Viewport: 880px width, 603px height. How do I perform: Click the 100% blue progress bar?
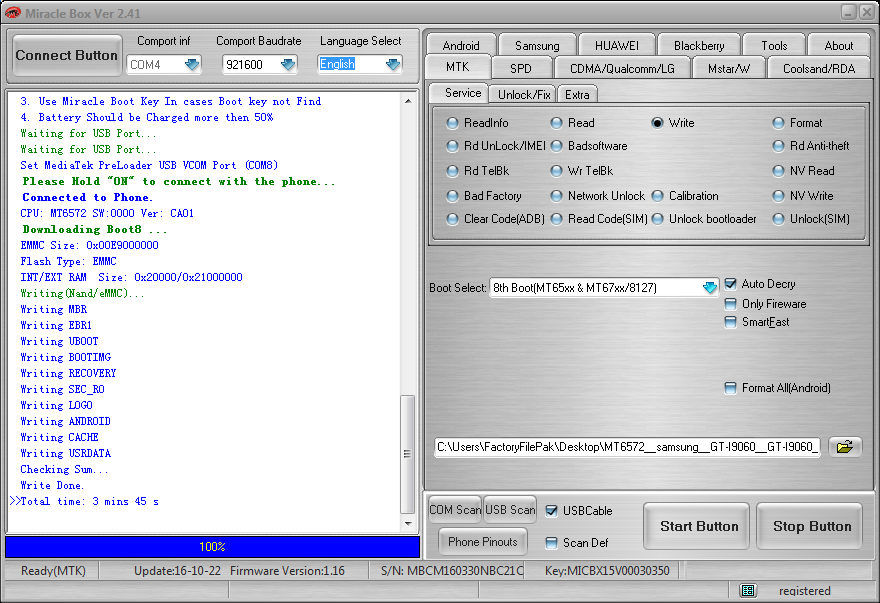[x=212, y=546]
